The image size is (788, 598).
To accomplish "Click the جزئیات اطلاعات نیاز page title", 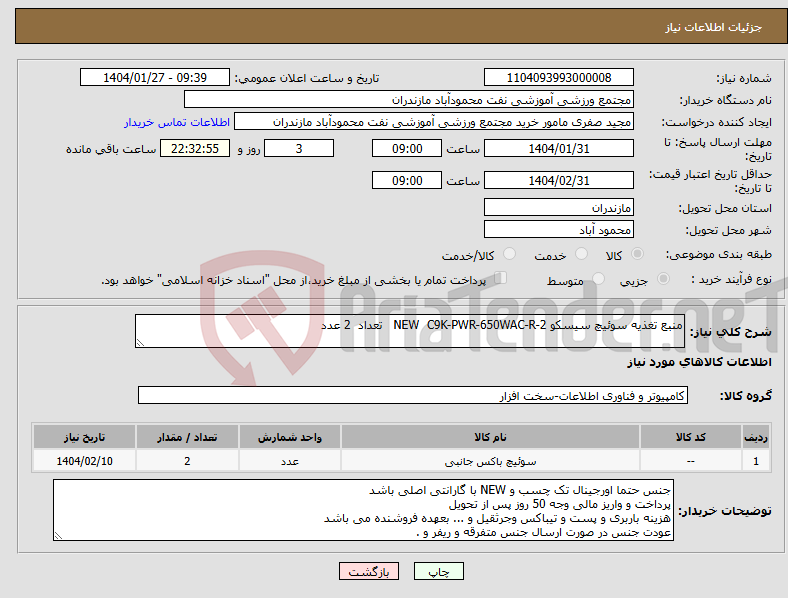I will (714, 27).
